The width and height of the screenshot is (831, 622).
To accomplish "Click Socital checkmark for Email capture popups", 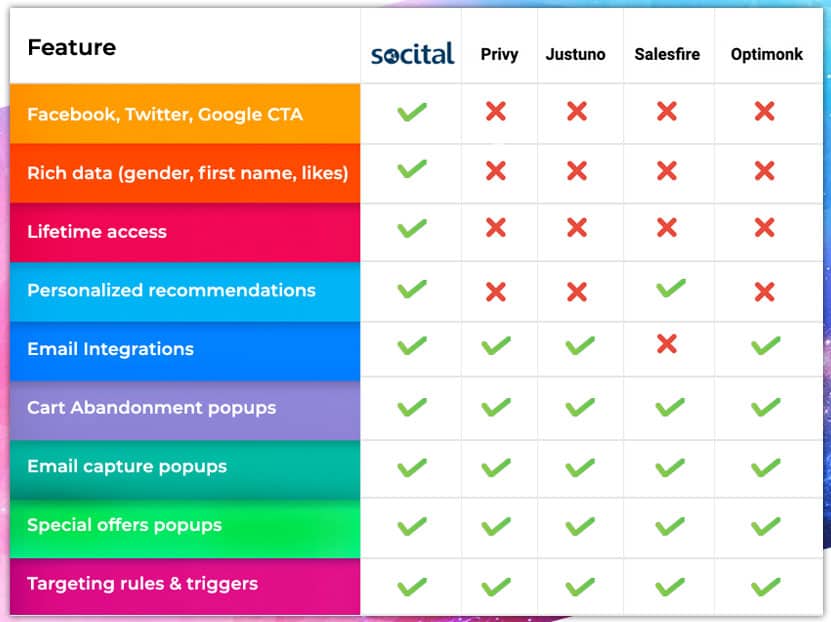I will pyautogui.click(x=411, y=467).
